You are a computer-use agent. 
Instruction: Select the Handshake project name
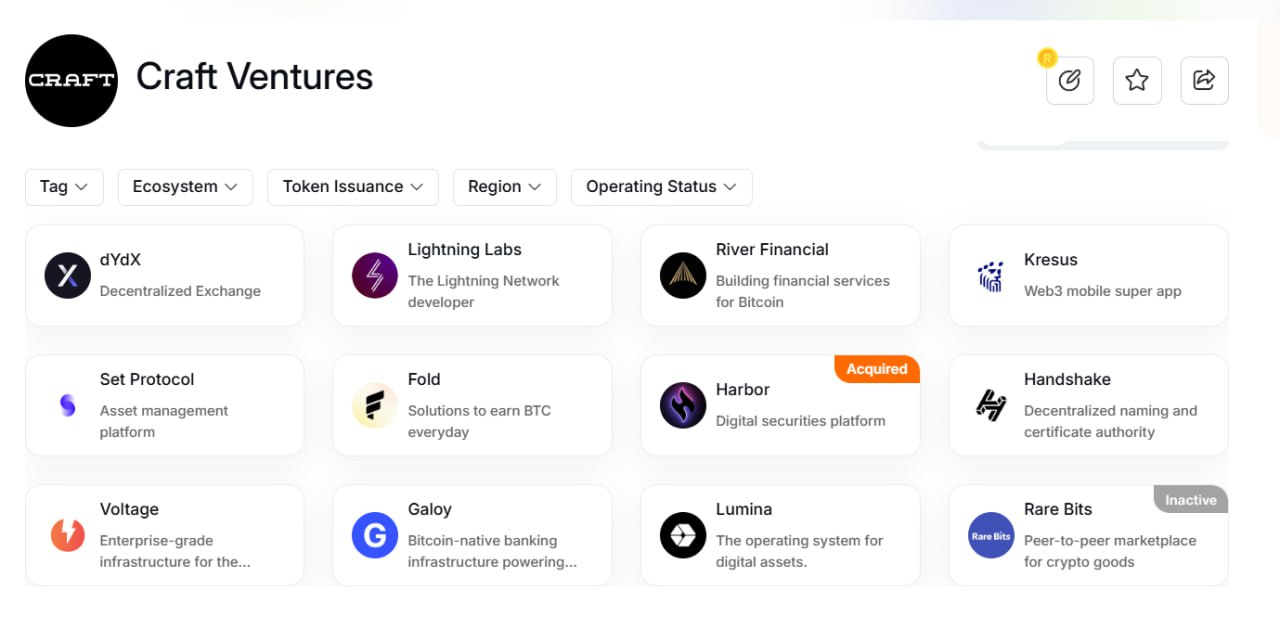1067,380
